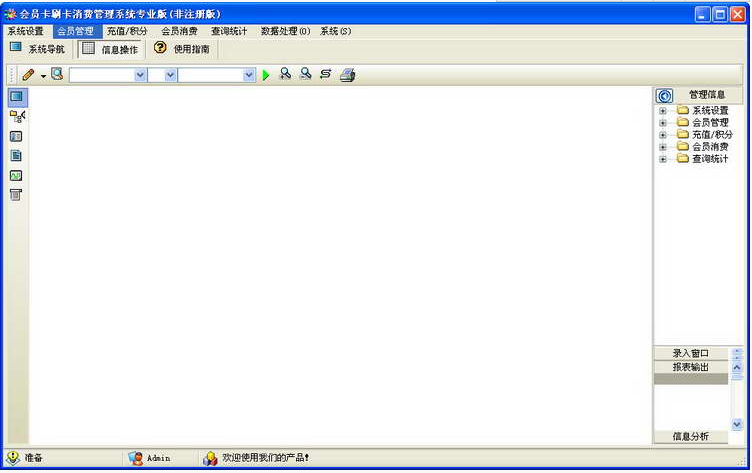Open the 系统(S) menu
The image size is (752, 473).
(335, 31)
